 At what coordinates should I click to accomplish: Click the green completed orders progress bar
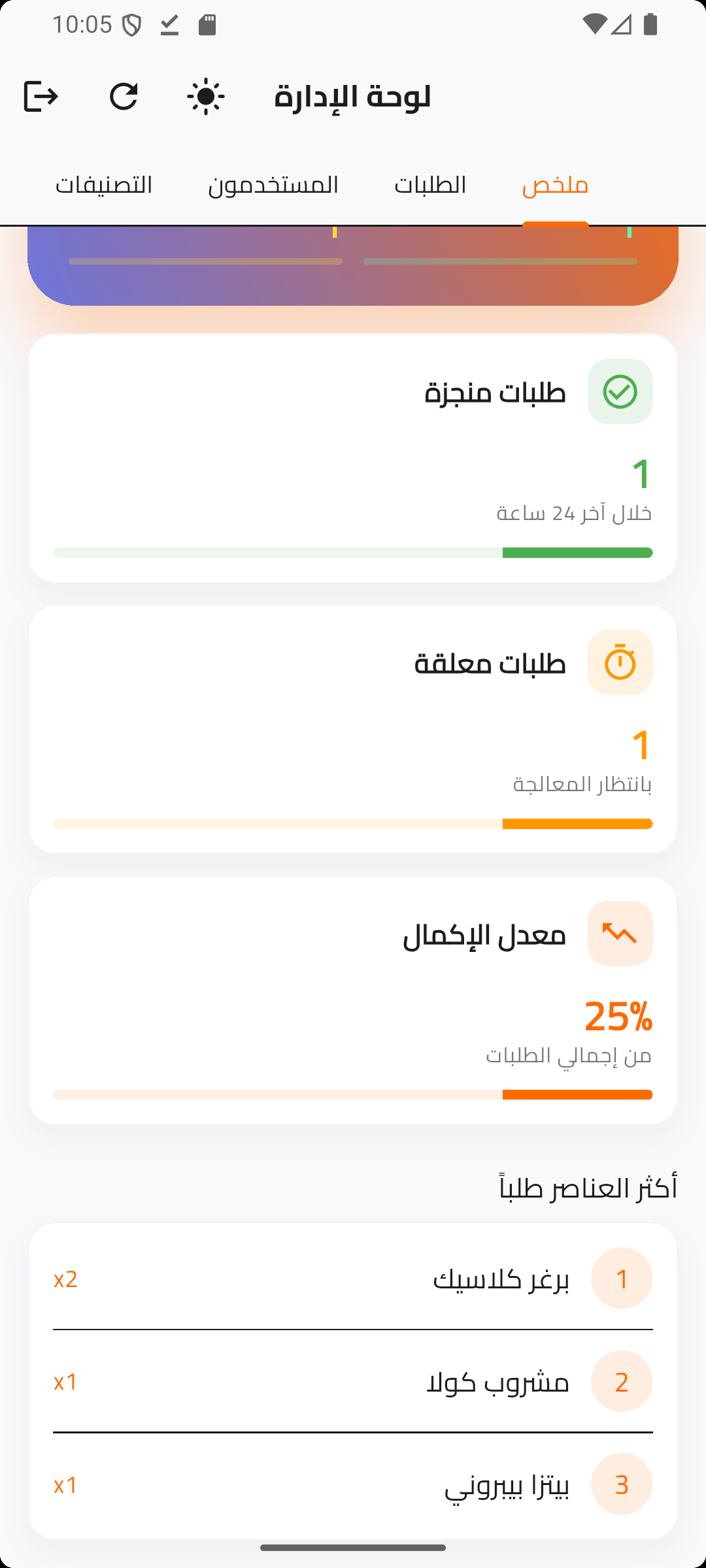pyautogui.click(x=353, y=553)
